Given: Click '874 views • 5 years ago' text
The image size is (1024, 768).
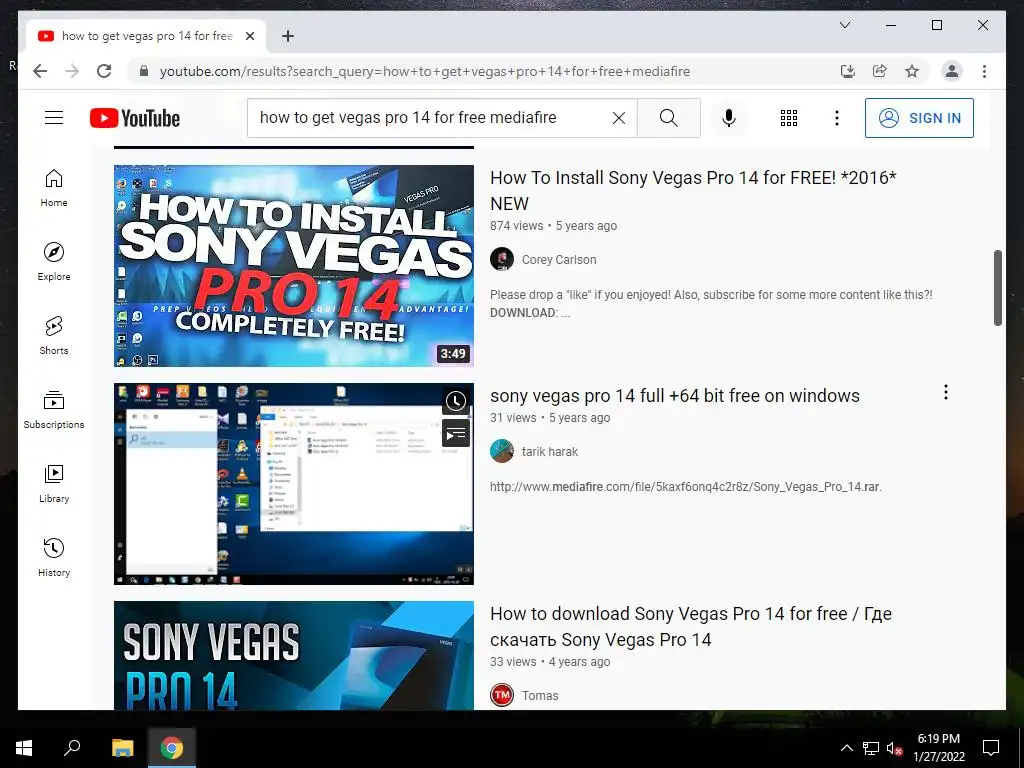Looking at the screenshot, I should (553, 225).
